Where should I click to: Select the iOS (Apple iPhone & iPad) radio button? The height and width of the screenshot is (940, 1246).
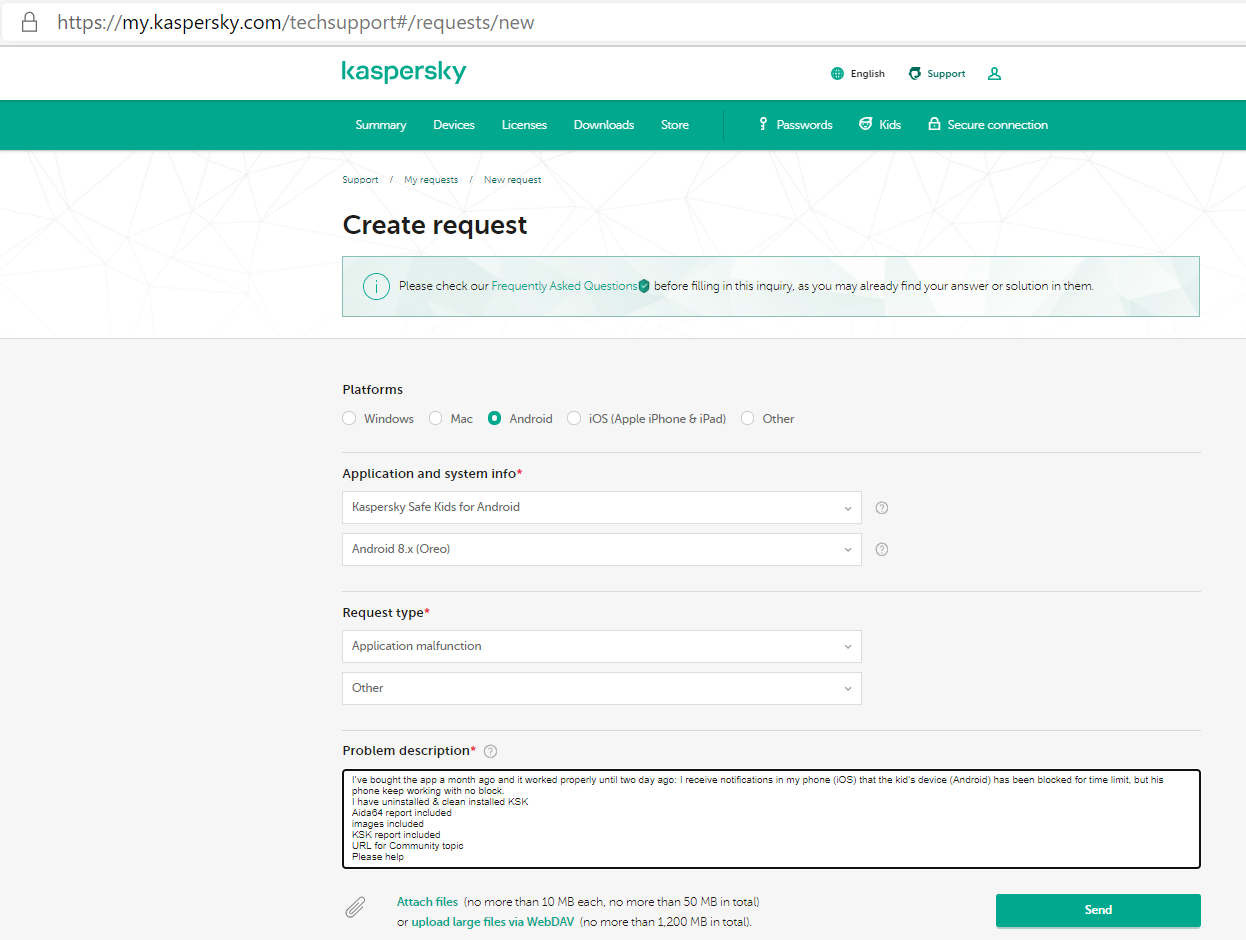[574, 418]
